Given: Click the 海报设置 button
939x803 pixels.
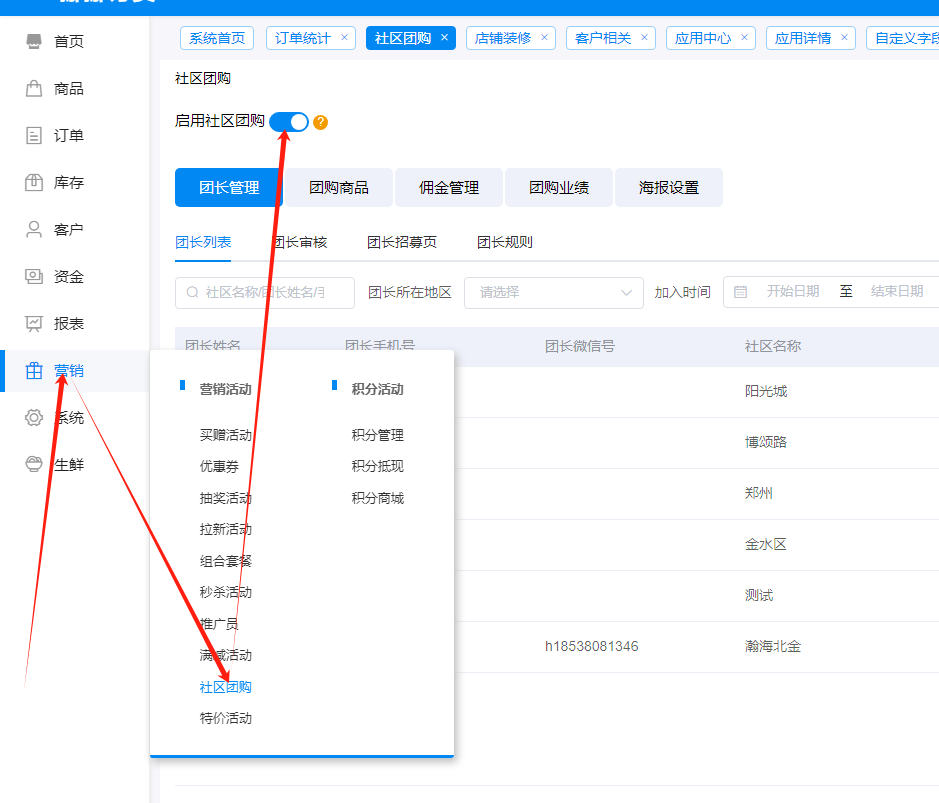Looking at the screenshot, I should (668, 188).
